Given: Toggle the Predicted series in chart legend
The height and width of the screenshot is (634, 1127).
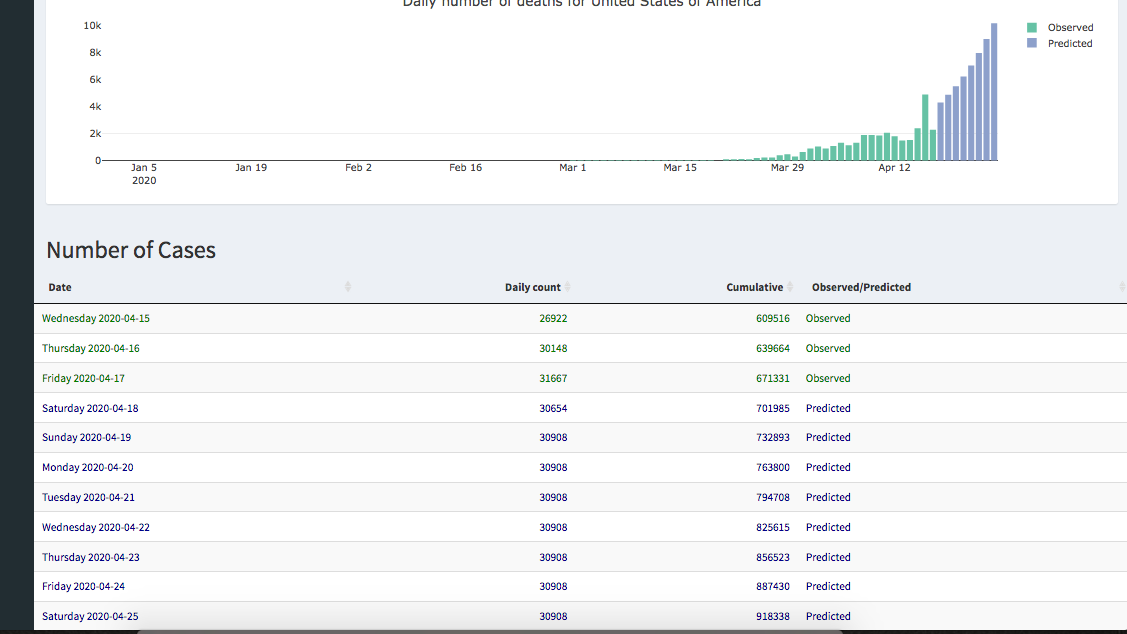Looking at the screenshot, I should pos(1070,44).
